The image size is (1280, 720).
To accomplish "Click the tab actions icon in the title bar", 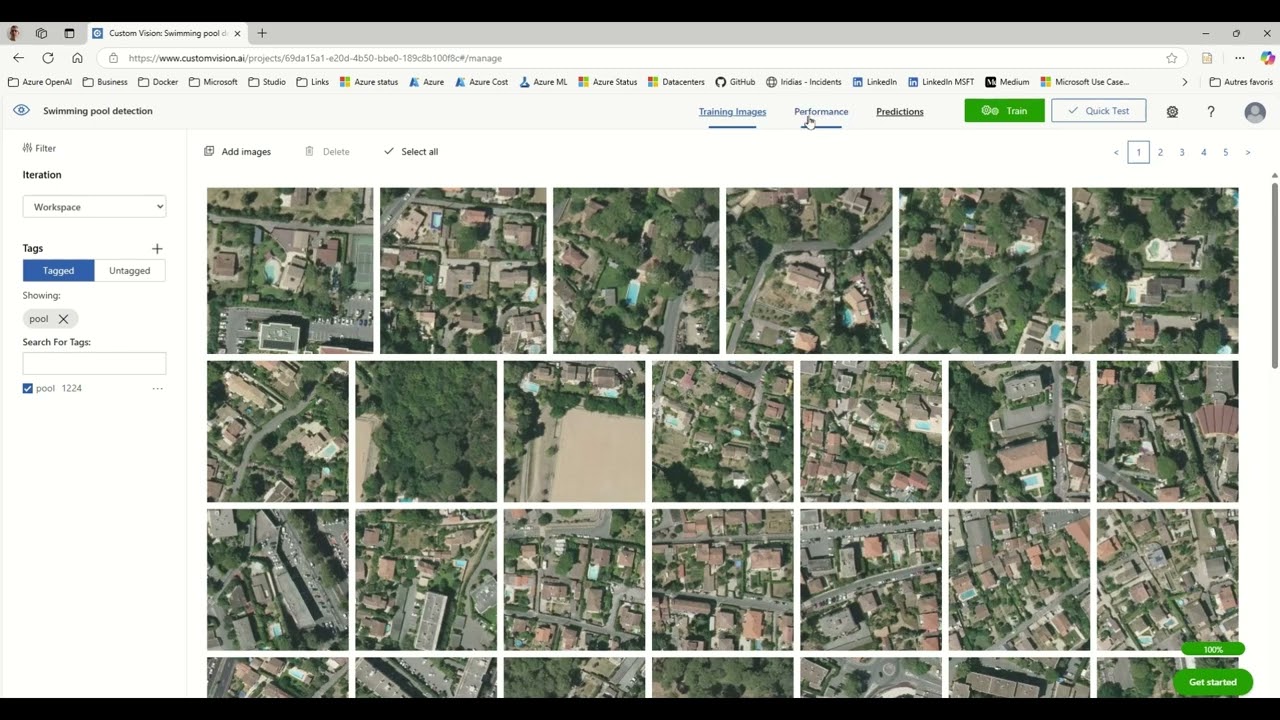I will coord(69,33).
